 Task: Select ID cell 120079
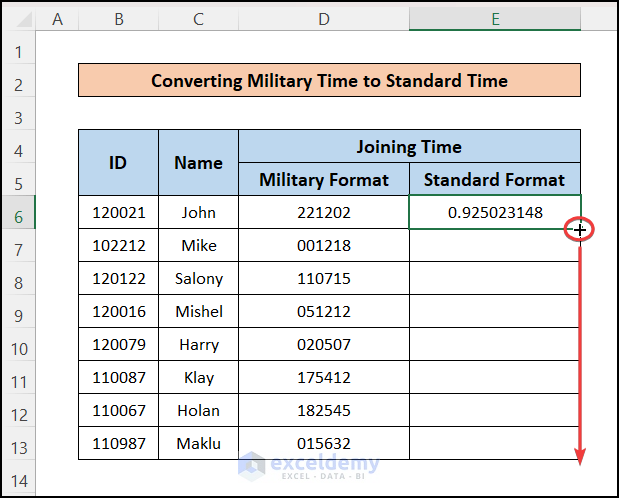(118, 344)
